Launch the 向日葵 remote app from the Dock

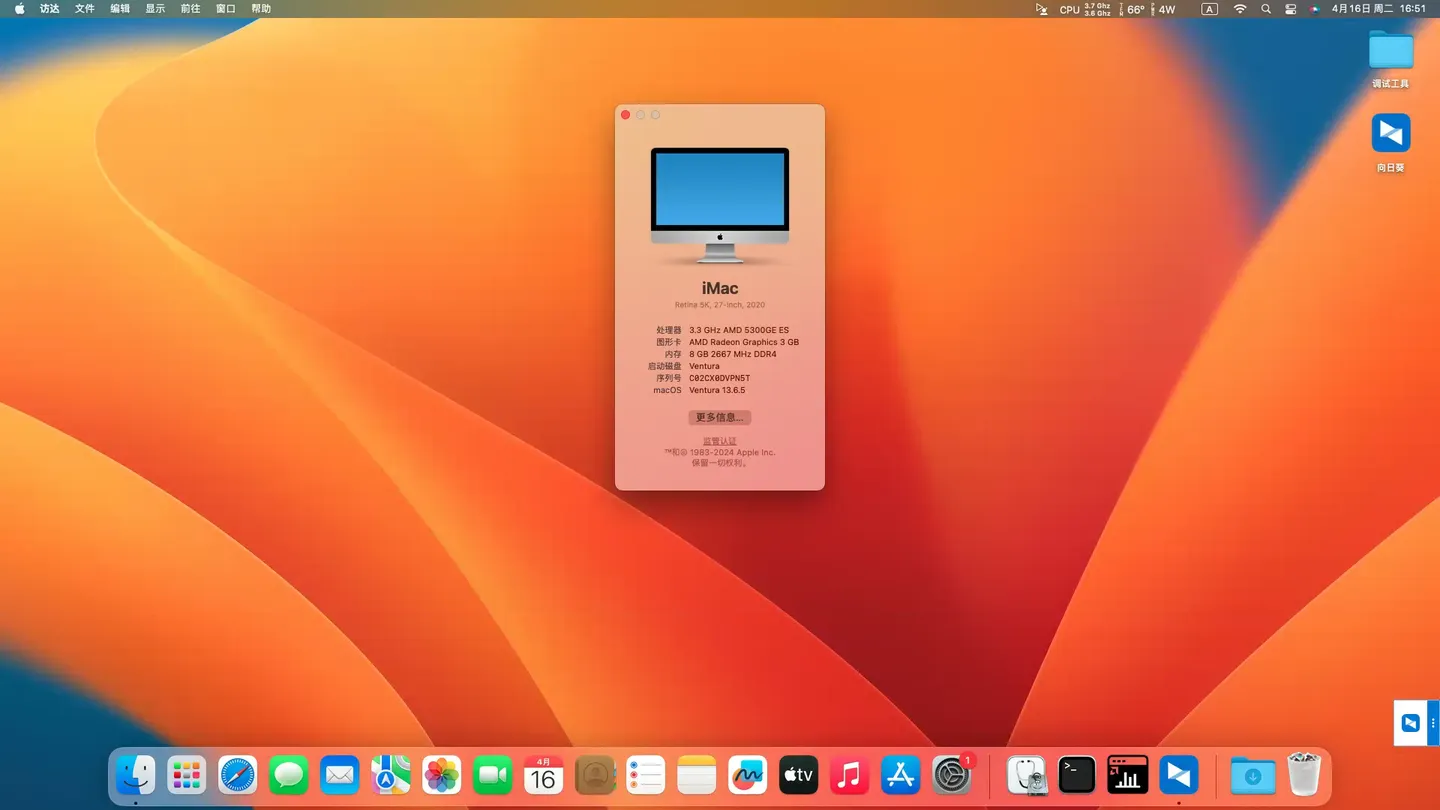coord(1178,773)
